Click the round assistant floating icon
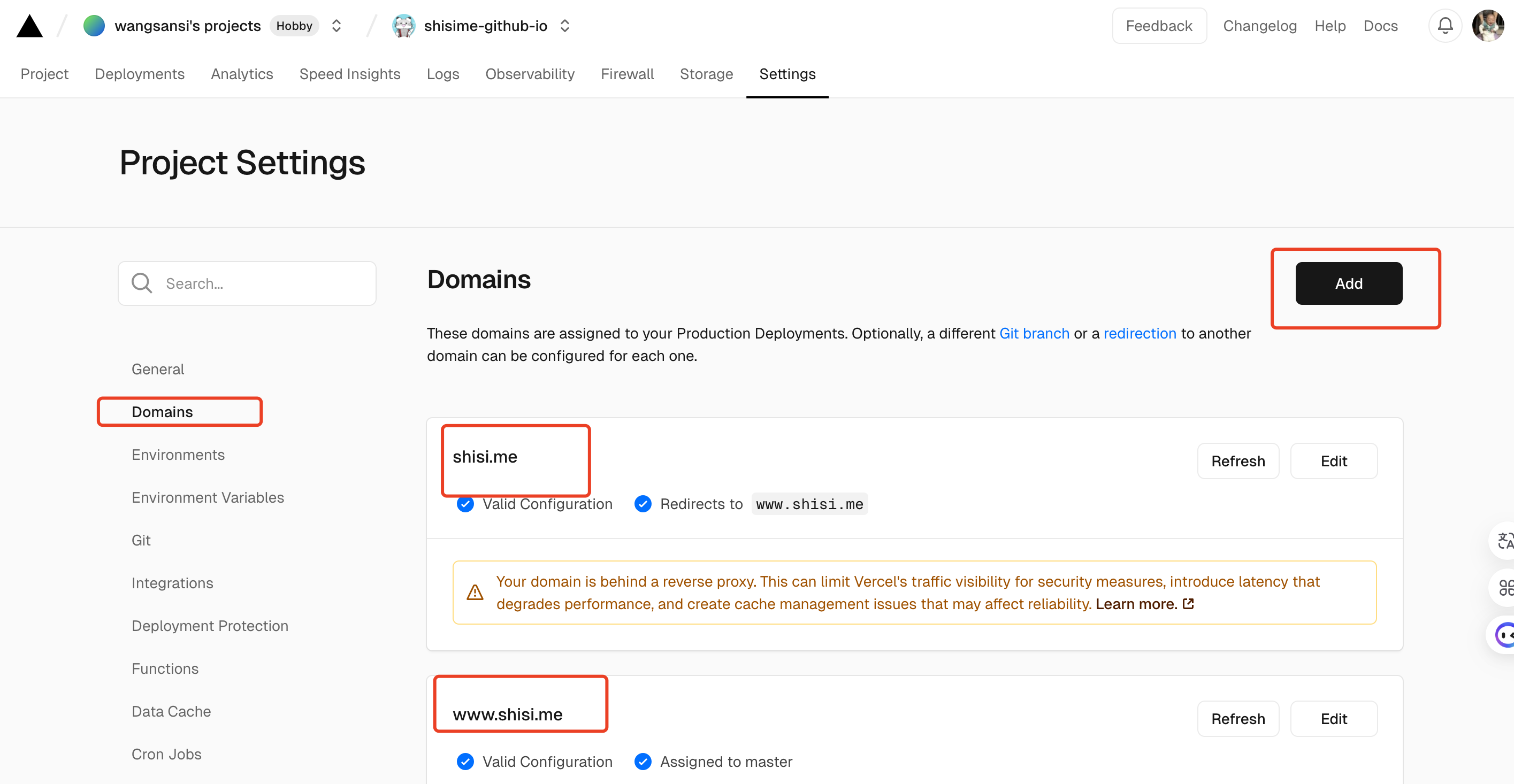The height and width of the screenshot is (784, 1514). tap(1503, 635)
